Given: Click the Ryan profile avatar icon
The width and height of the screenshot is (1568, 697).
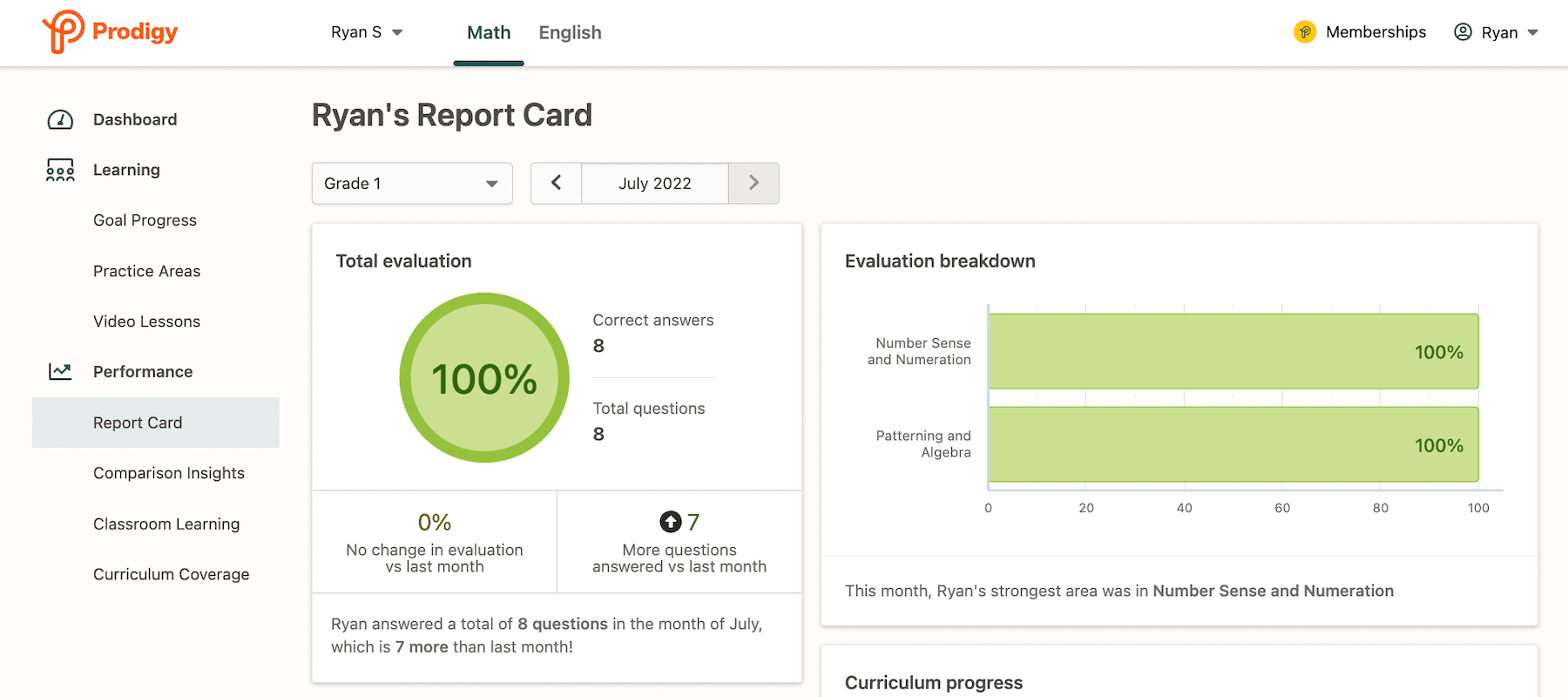Looking at the screenshot, I should (1463, 31).
